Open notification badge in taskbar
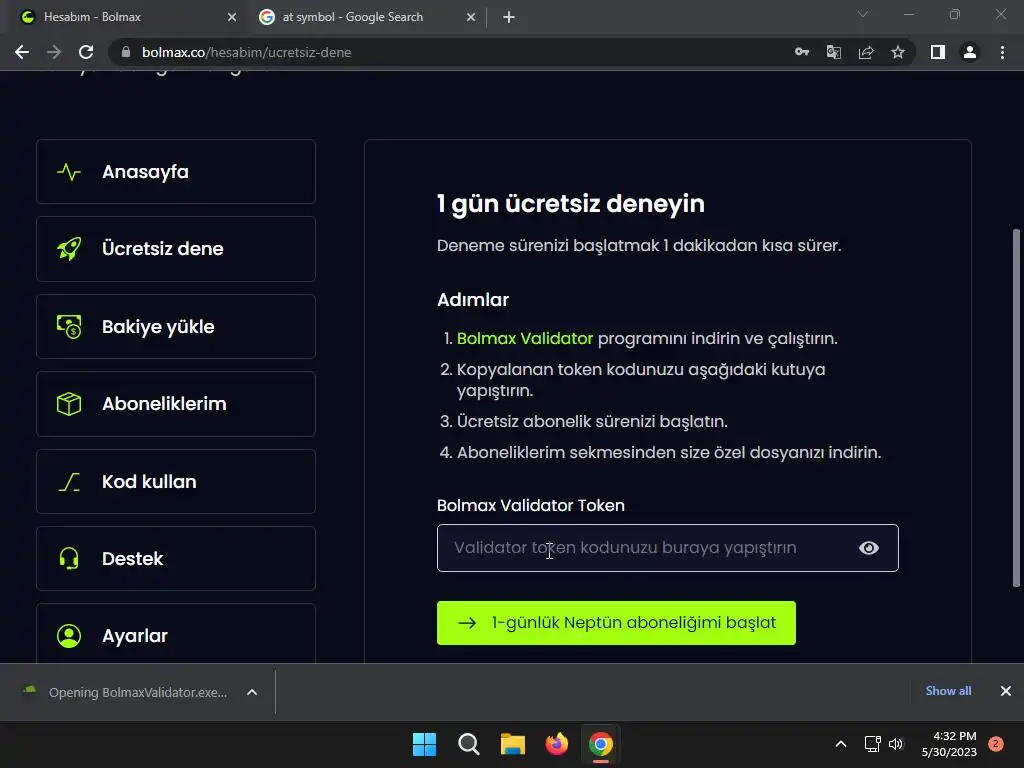 click(x=996, y=744)
